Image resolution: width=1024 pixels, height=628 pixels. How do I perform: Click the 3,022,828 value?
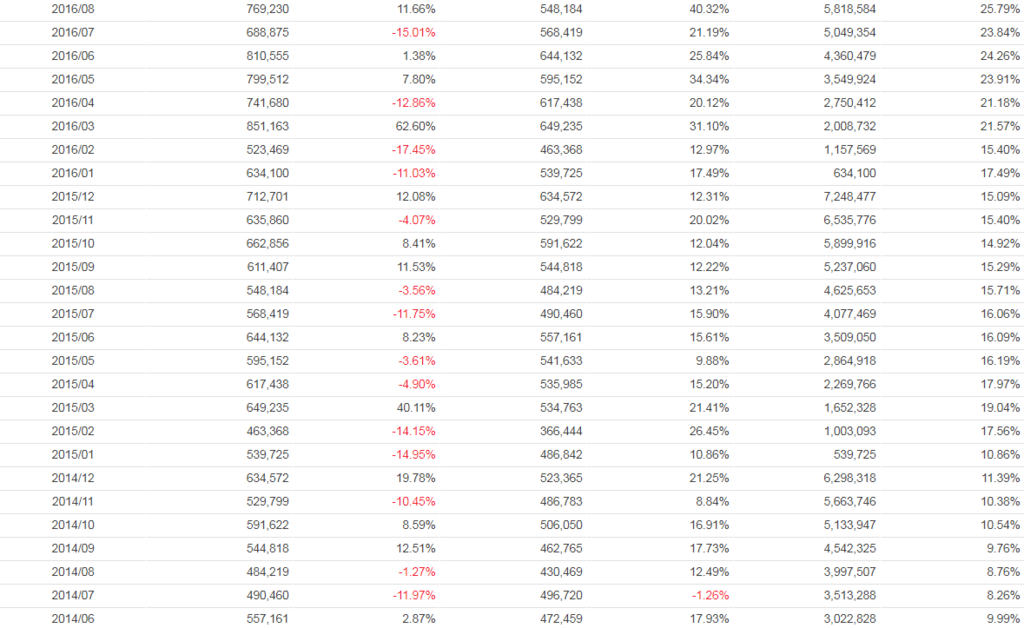click(x=848, y=618)
